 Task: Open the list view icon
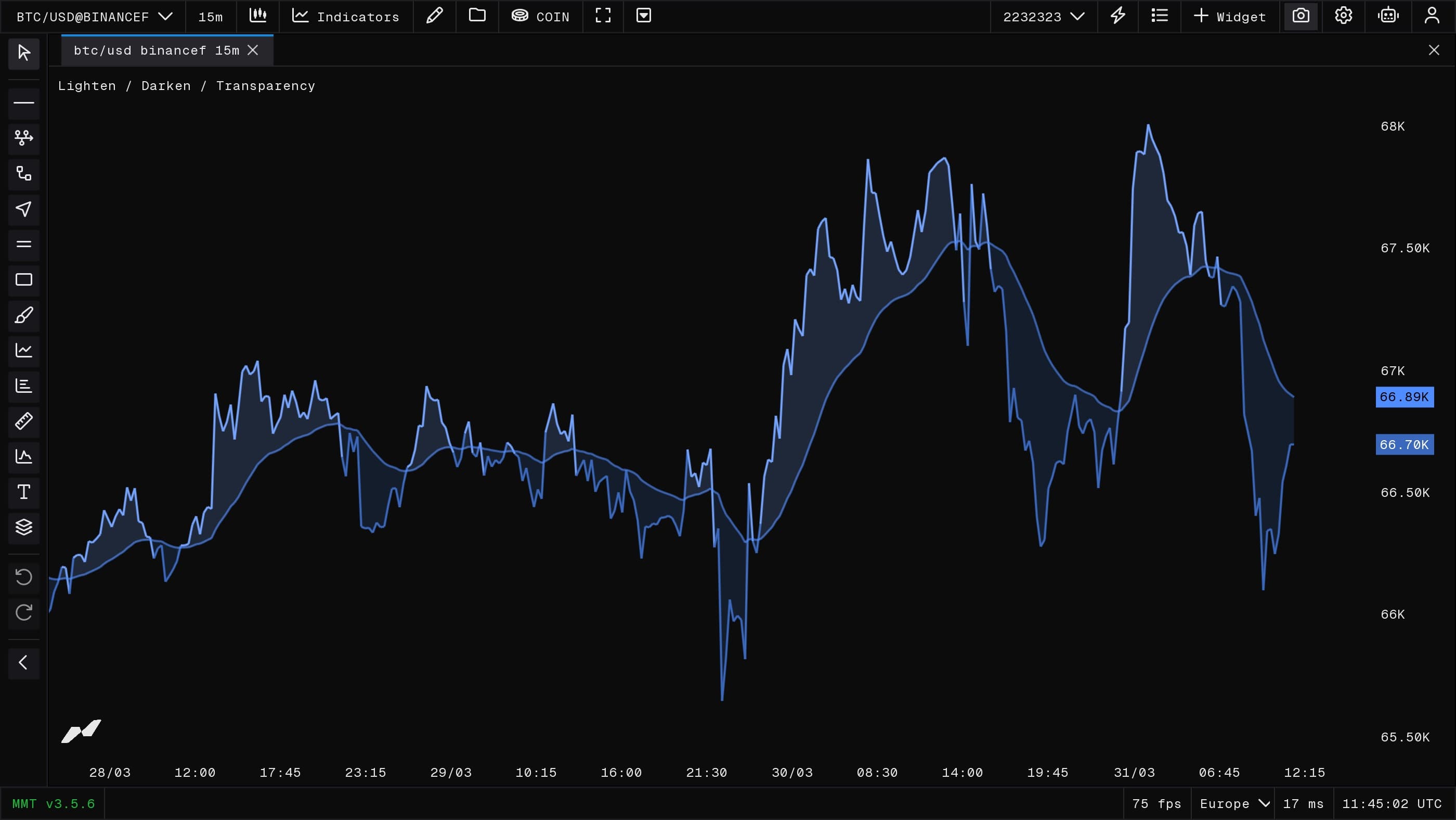coord(1159,16)
